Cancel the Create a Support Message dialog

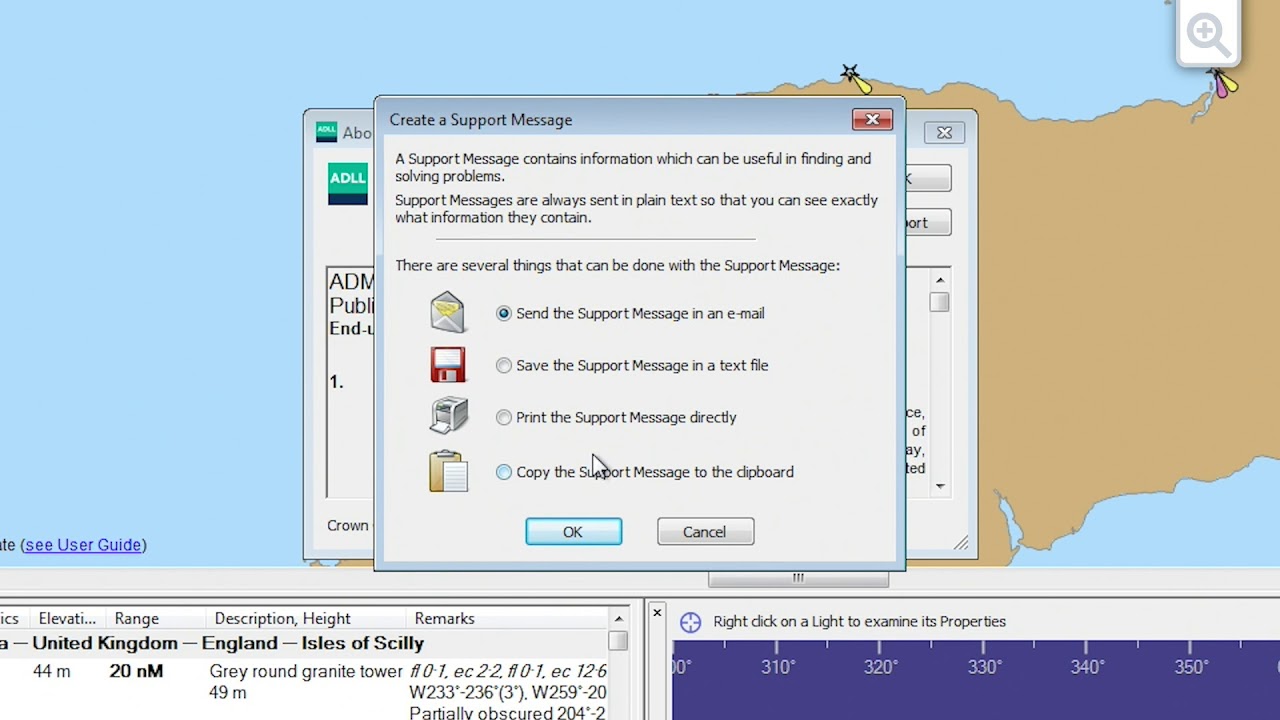[x=705, y=531]
